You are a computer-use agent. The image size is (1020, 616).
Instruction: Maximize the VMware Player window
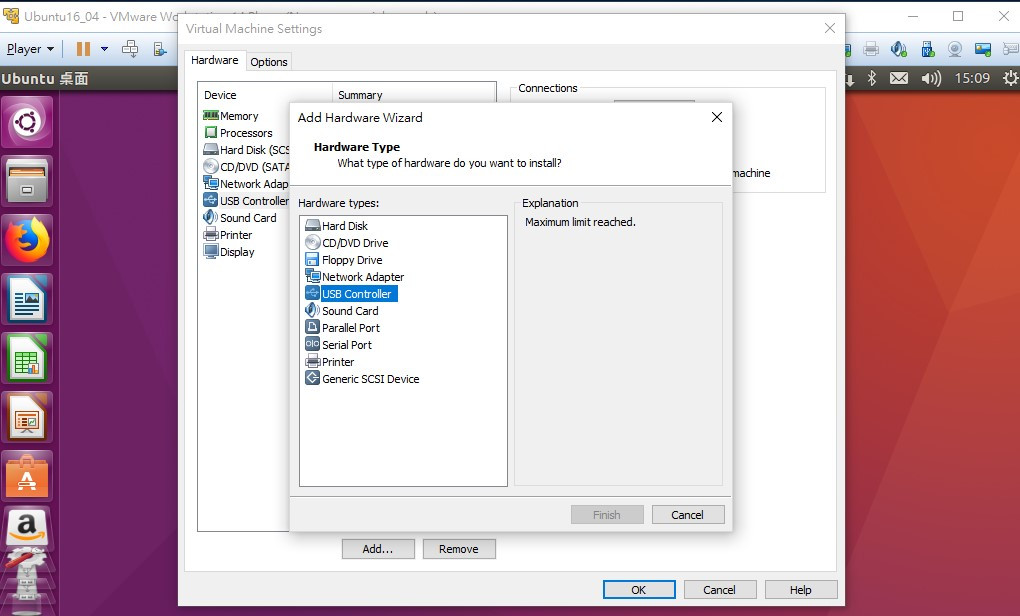pos(958,16)
